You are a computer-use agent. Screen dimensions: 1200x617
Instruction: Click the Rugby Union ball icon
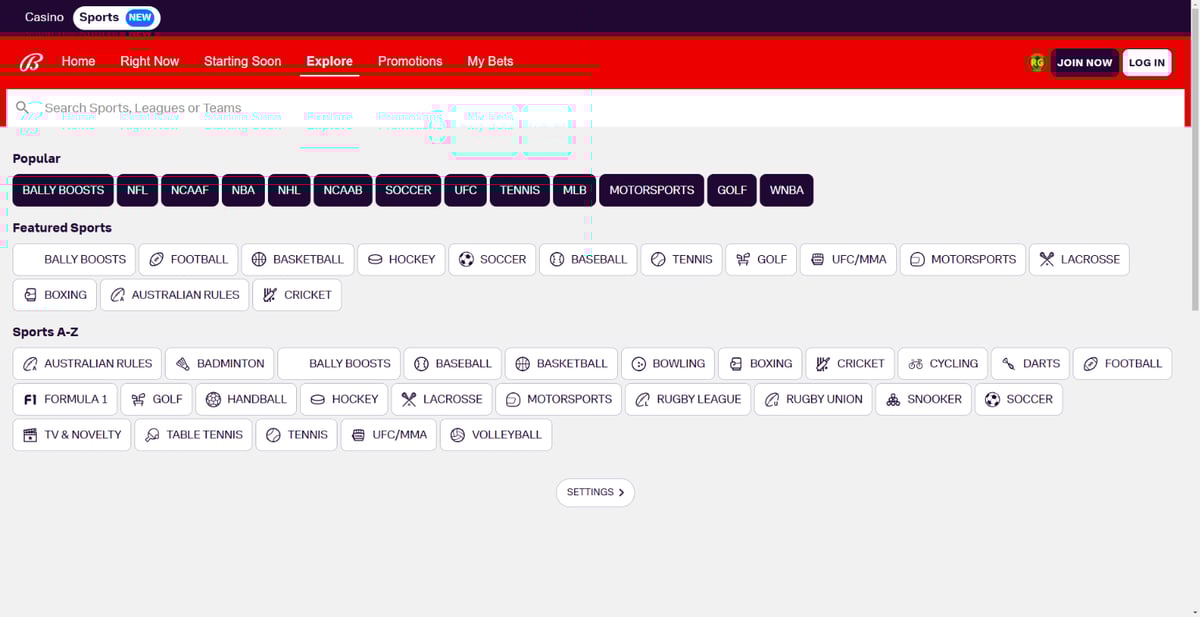[772, 400]
